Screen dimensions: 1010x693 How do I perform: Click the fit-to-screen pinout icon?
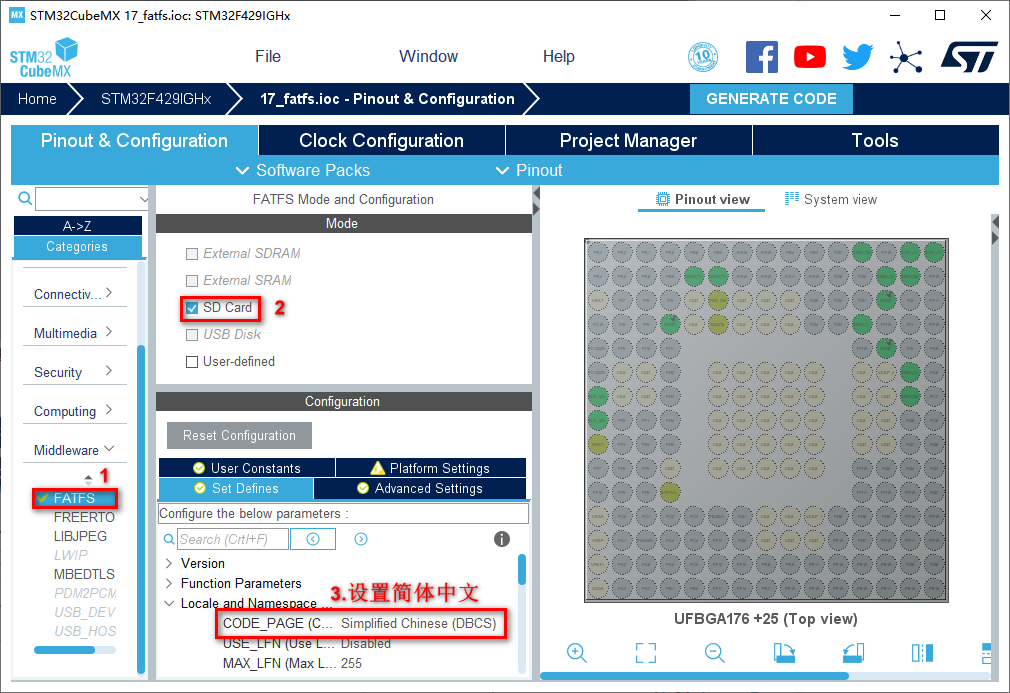[646, 652]
